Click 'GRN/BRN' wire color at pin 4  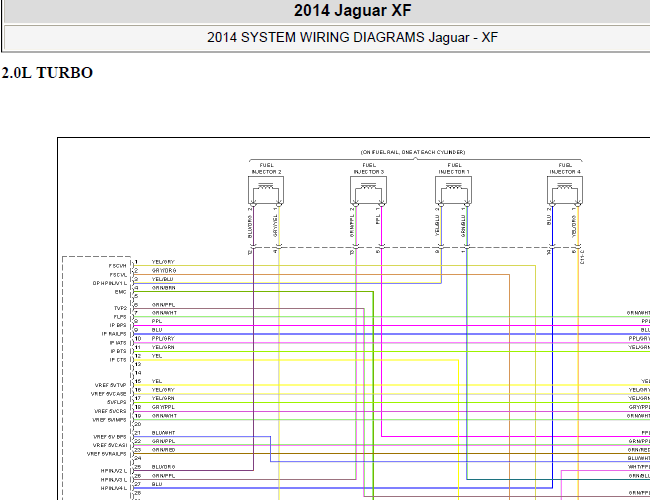pos(164,288)
